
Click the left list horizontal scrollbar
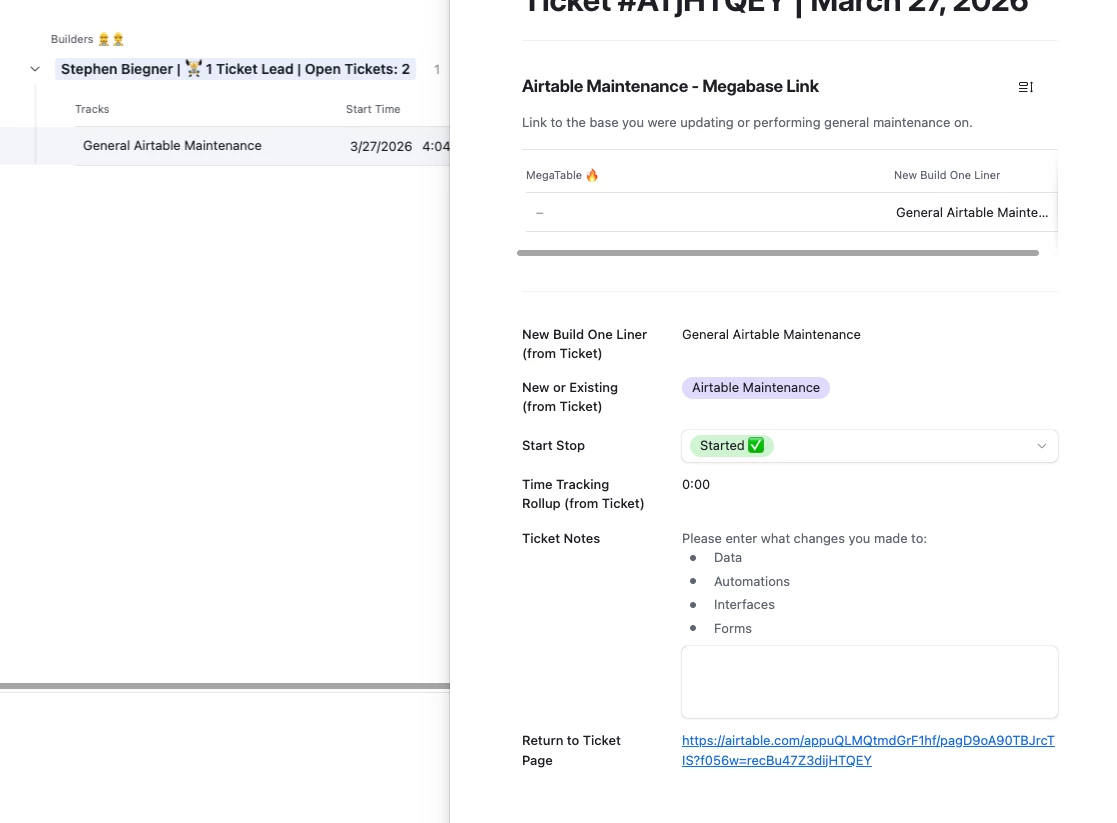coord(225,686)
